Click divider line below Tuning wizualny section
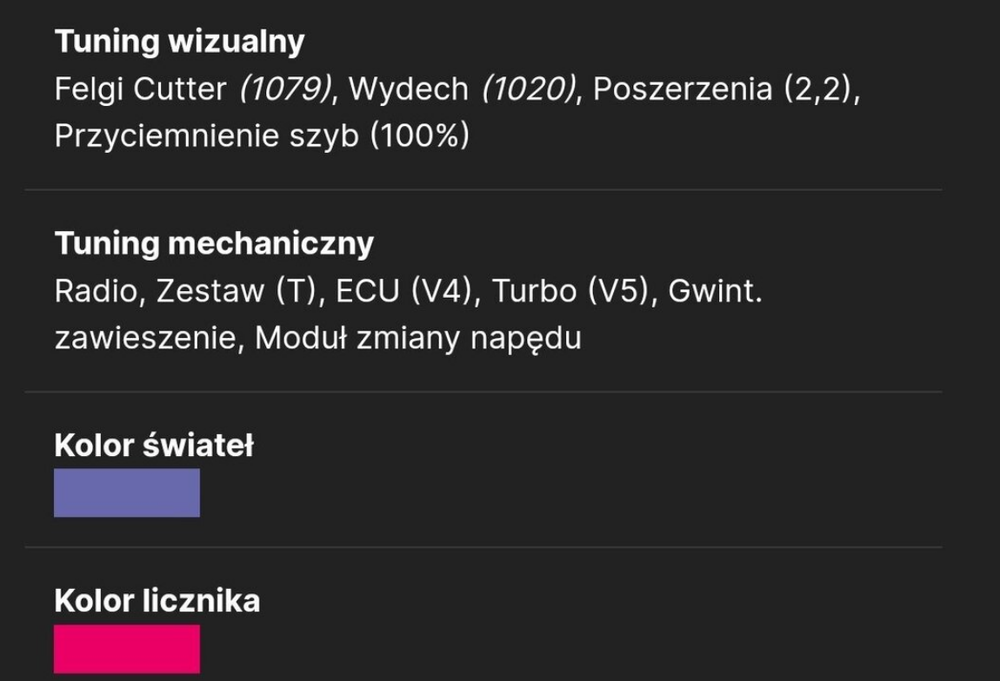Viewport: 1000px width, 681px height. (483, 189)
